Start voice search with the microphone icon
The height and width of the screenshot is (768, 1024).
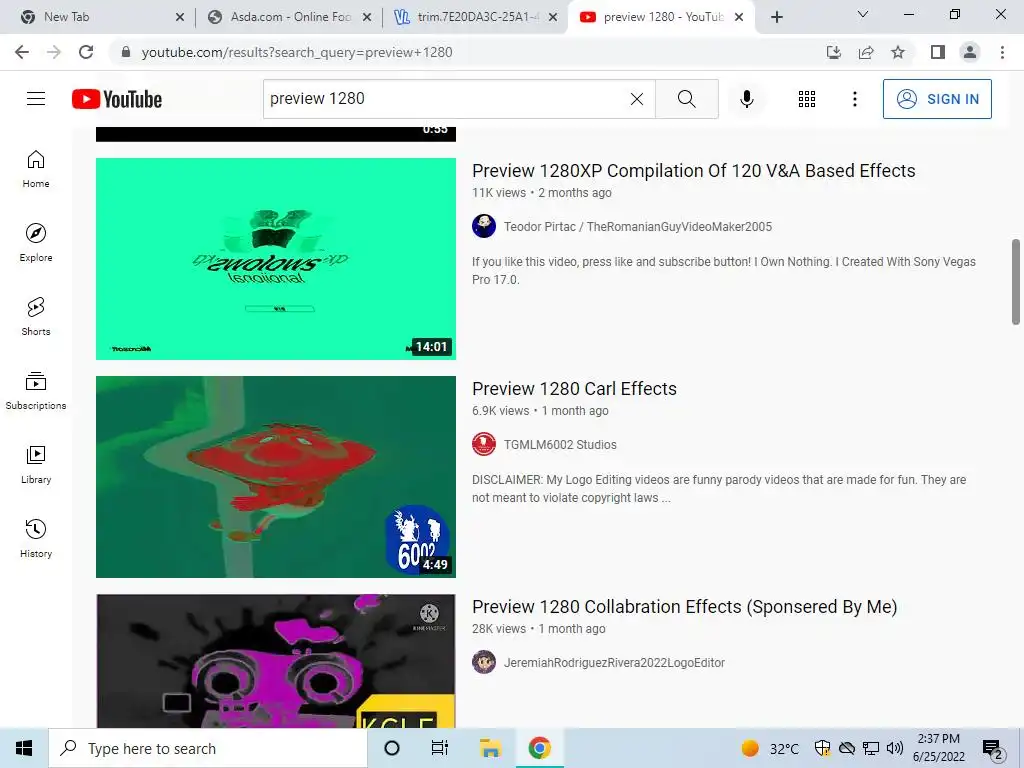[x=747, y=99]
